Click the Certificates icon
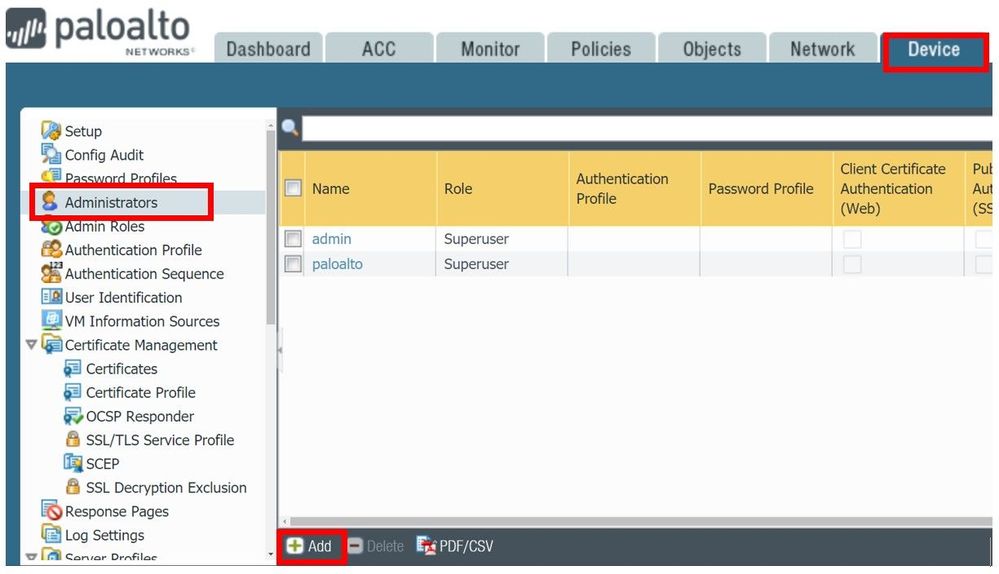999x574 pixels. [x=72, y=368]
